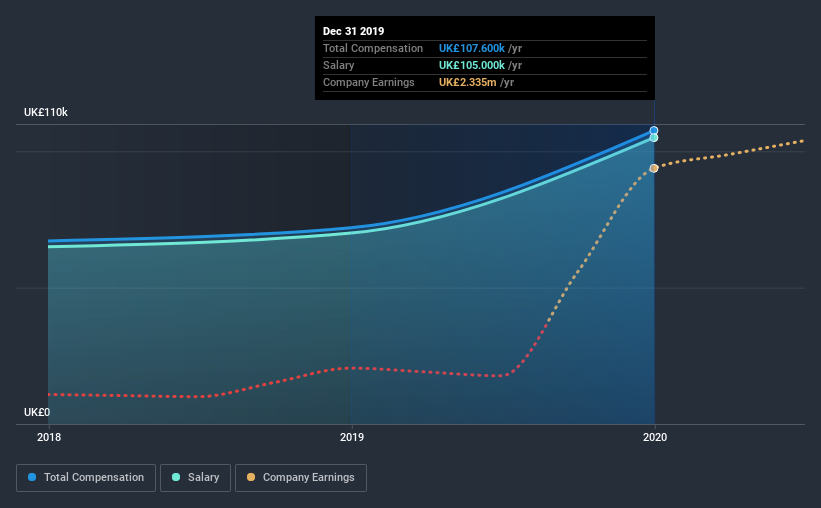The image size is (821, 508).
Task: Click the 2020 x-axis label
Action: 655,437
